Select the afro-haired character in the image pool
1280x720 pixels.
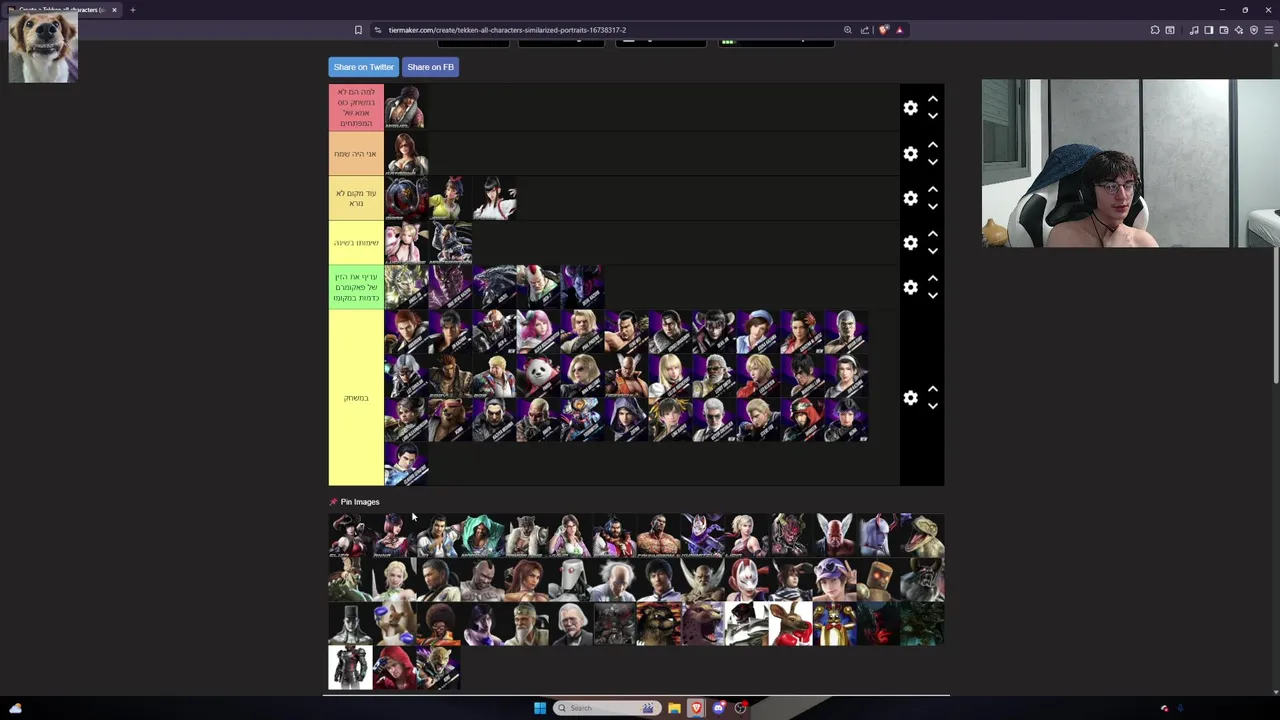click(x=438, y=624)
